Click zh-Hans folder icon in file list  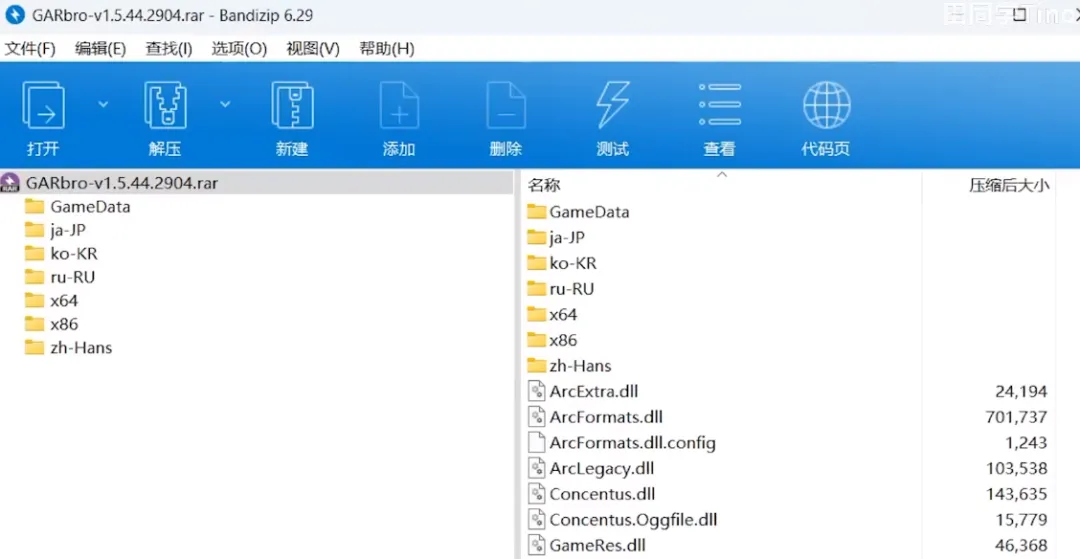coord(537,366)
